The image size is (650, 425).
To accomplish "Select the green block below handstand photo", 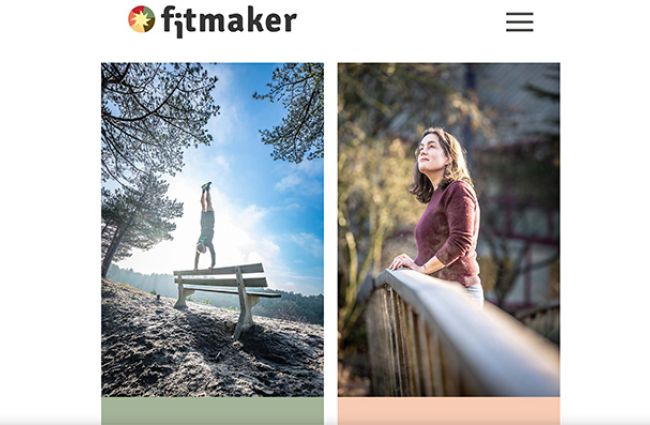I will click(x=212, y=410).
